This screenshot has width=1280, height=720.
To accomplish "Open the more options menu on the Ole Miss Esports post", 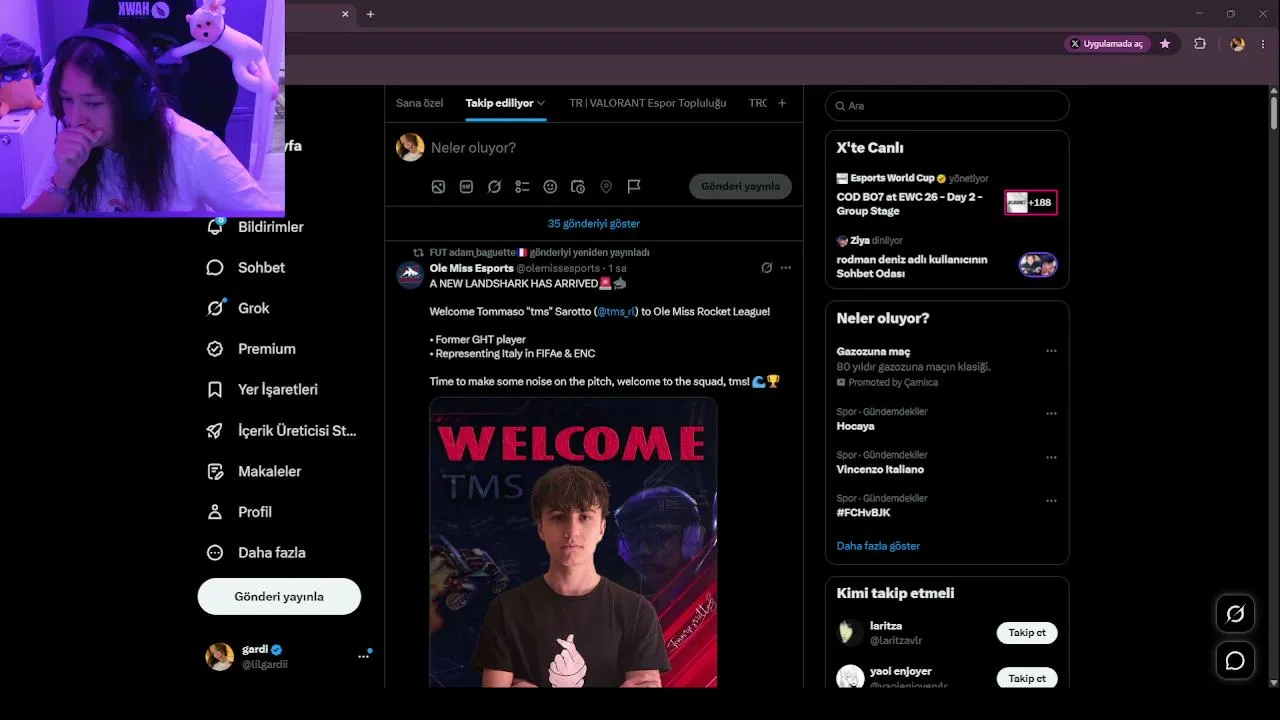I will point(786,268).
